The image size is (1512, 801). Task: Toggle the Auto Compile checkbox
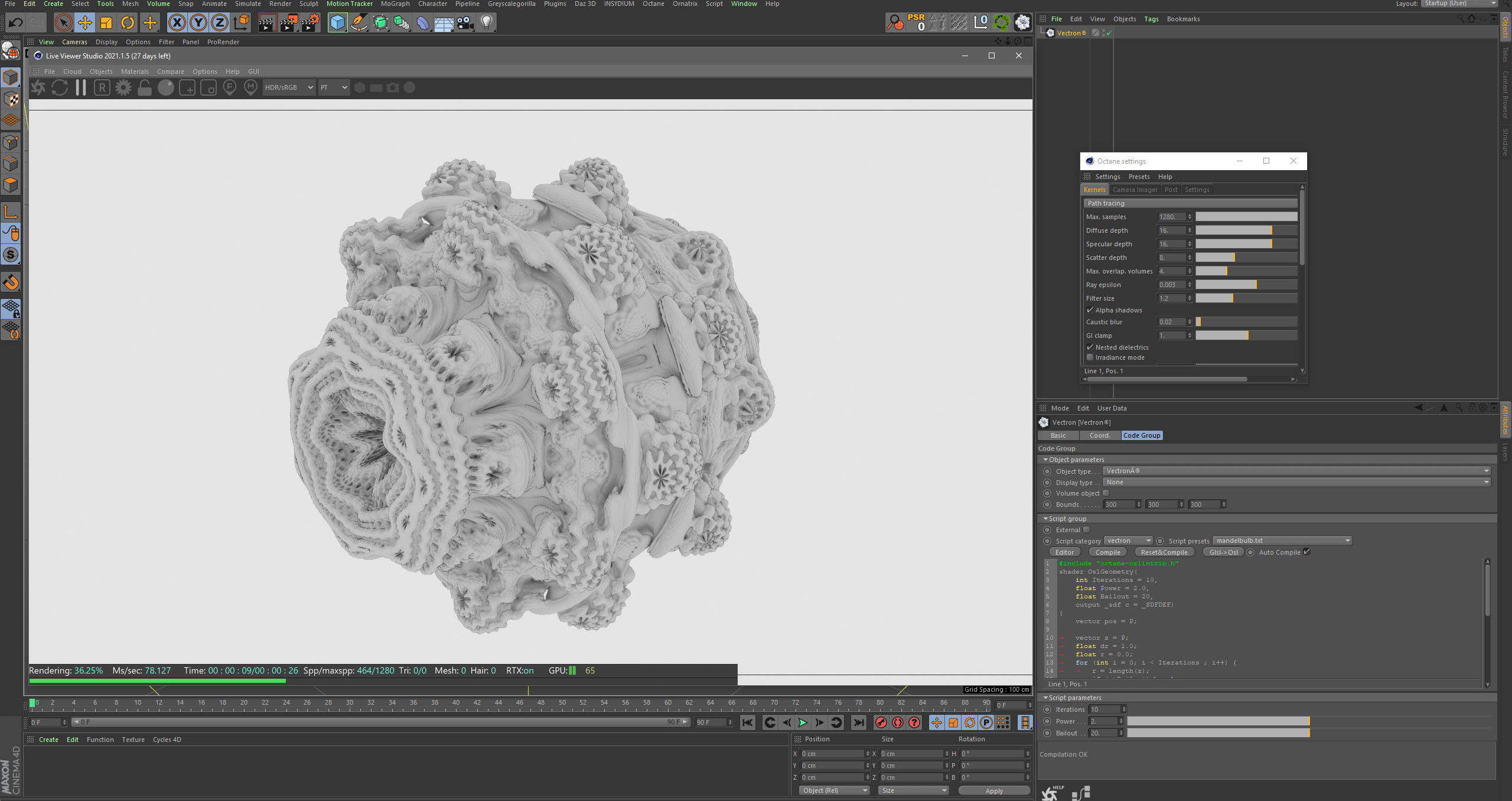[x=1307, y=552]
